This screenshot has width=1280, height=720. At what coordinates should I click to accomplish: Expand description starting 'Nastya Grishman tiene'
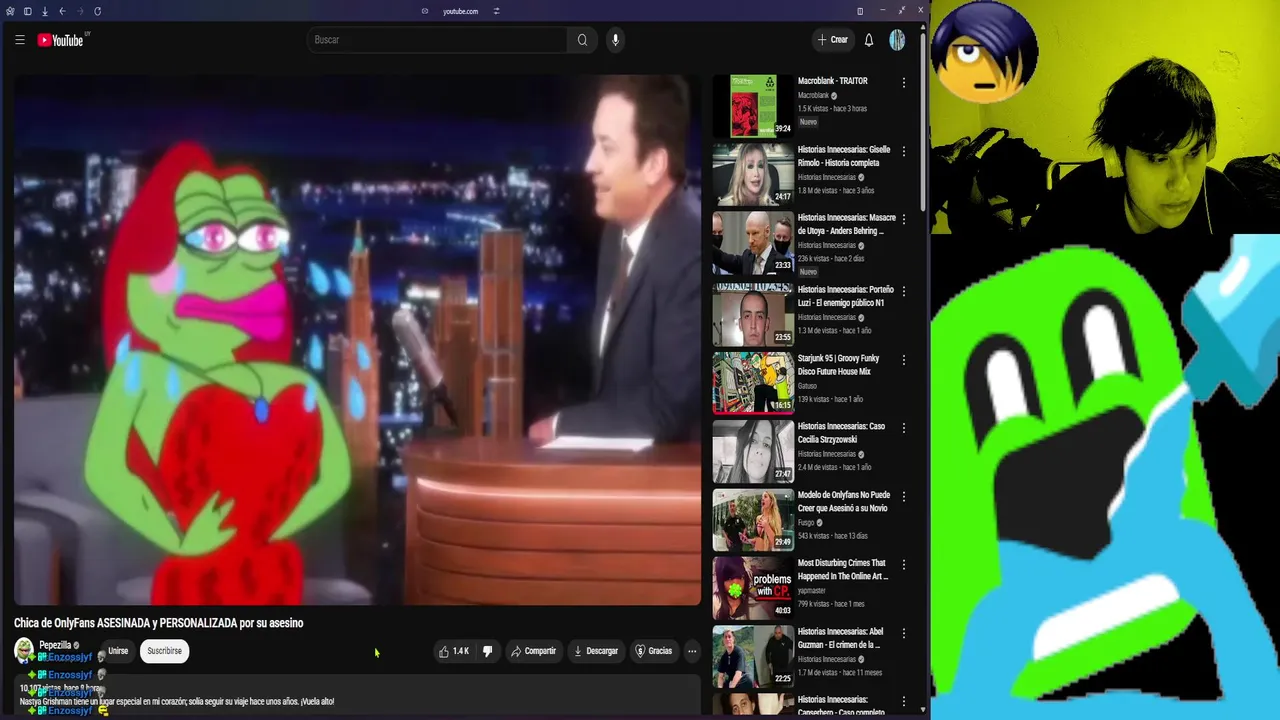pyautogui.click(x=177, y=701)
